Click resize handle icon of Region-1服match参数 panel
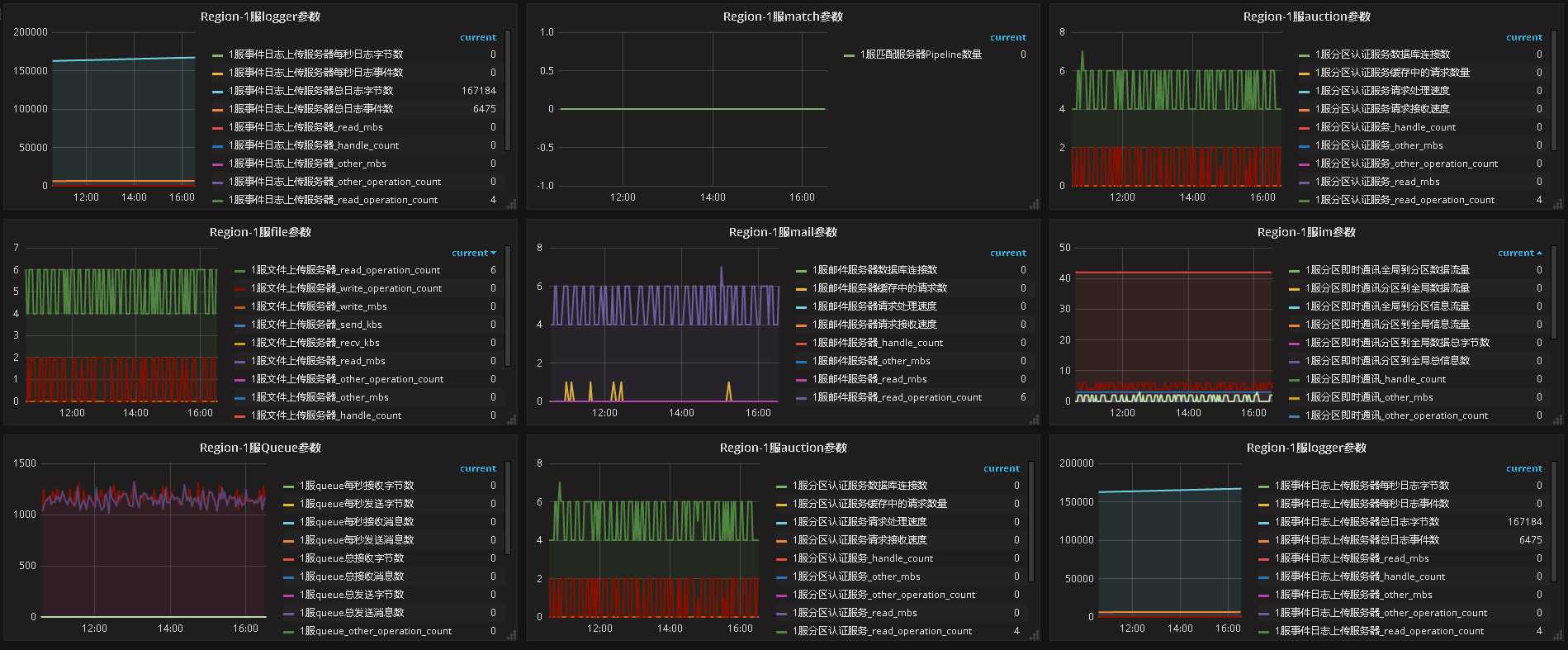Image resolution: width=1568 pixels, height=650 pixels. [1035, 204]
